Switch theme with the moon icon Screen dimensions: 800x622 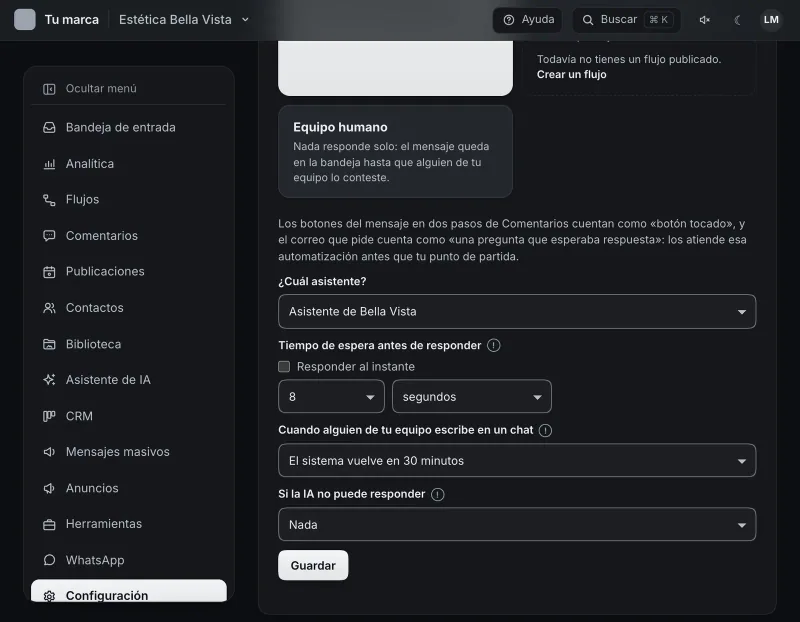coord(737,20)
